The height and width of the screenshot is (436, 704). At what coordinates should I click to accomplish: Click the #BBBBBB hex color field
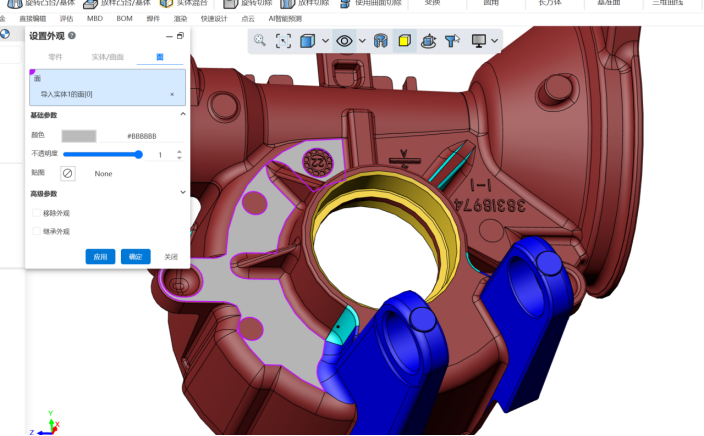pyautogui.click(x=141, y=136)
